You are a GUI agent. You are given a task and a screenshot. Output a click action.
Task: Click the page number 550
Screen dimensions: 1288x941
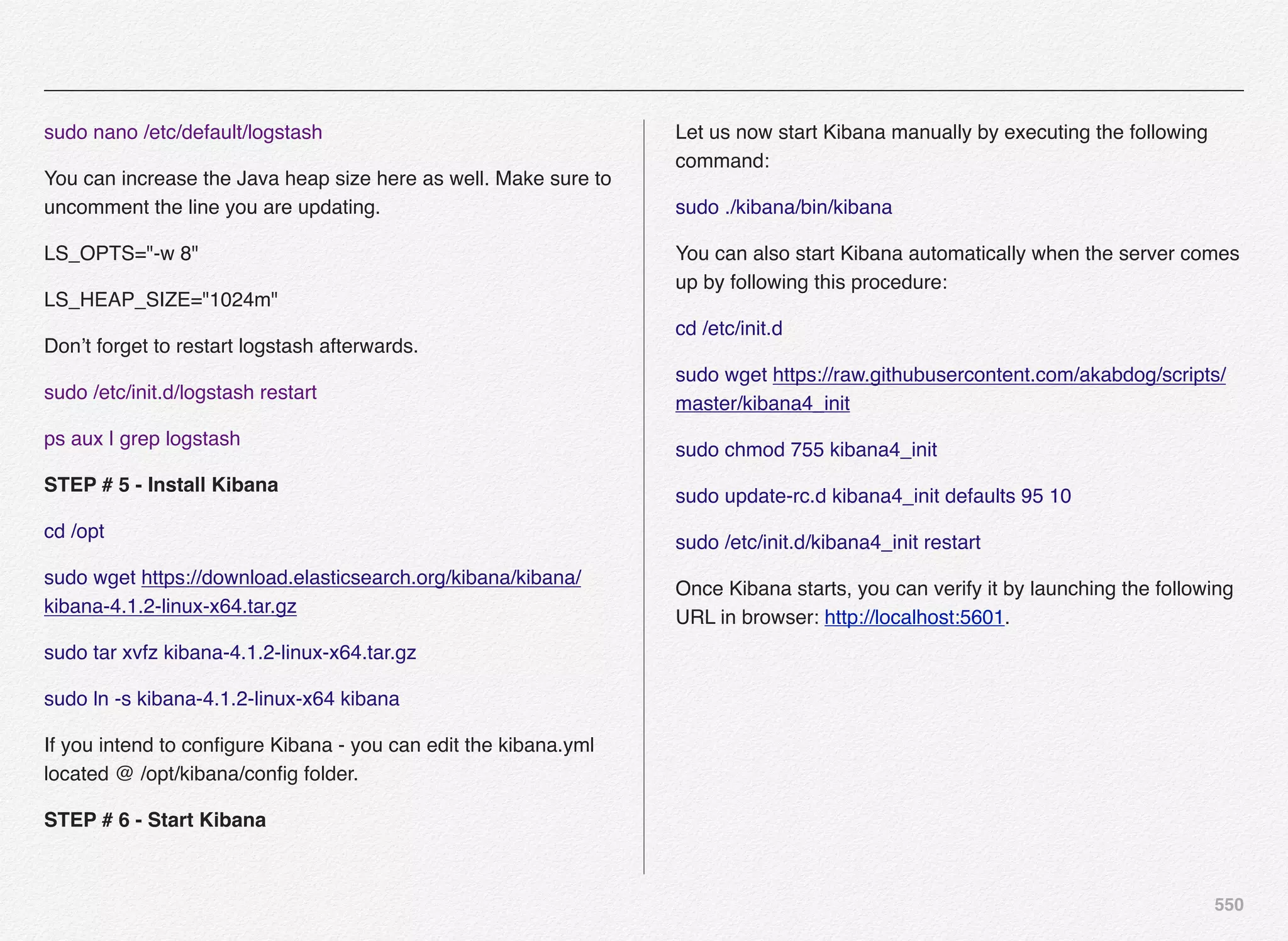[x=1228, y=905]
